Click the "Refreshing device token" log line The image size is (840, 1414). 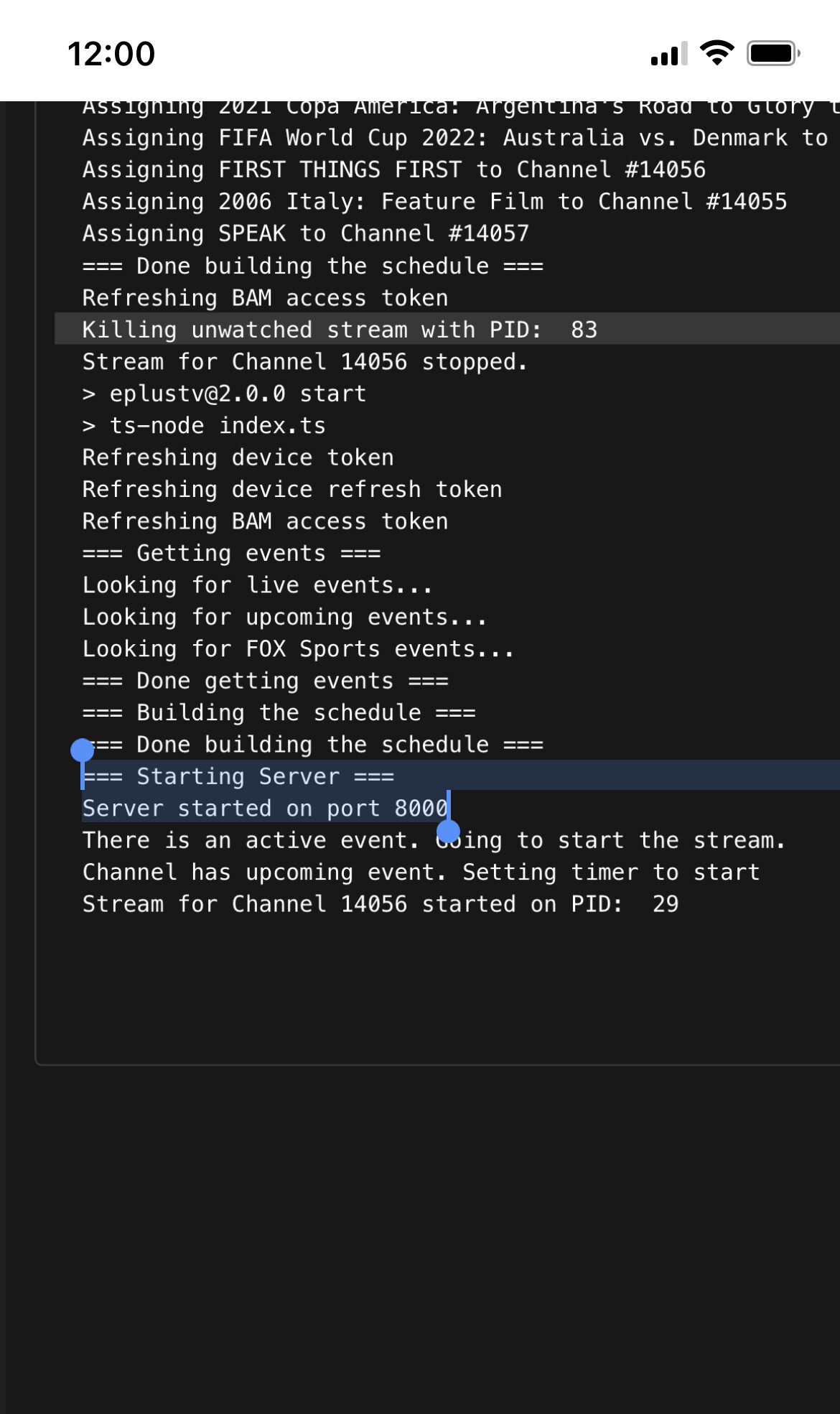(x=238, y=457)
